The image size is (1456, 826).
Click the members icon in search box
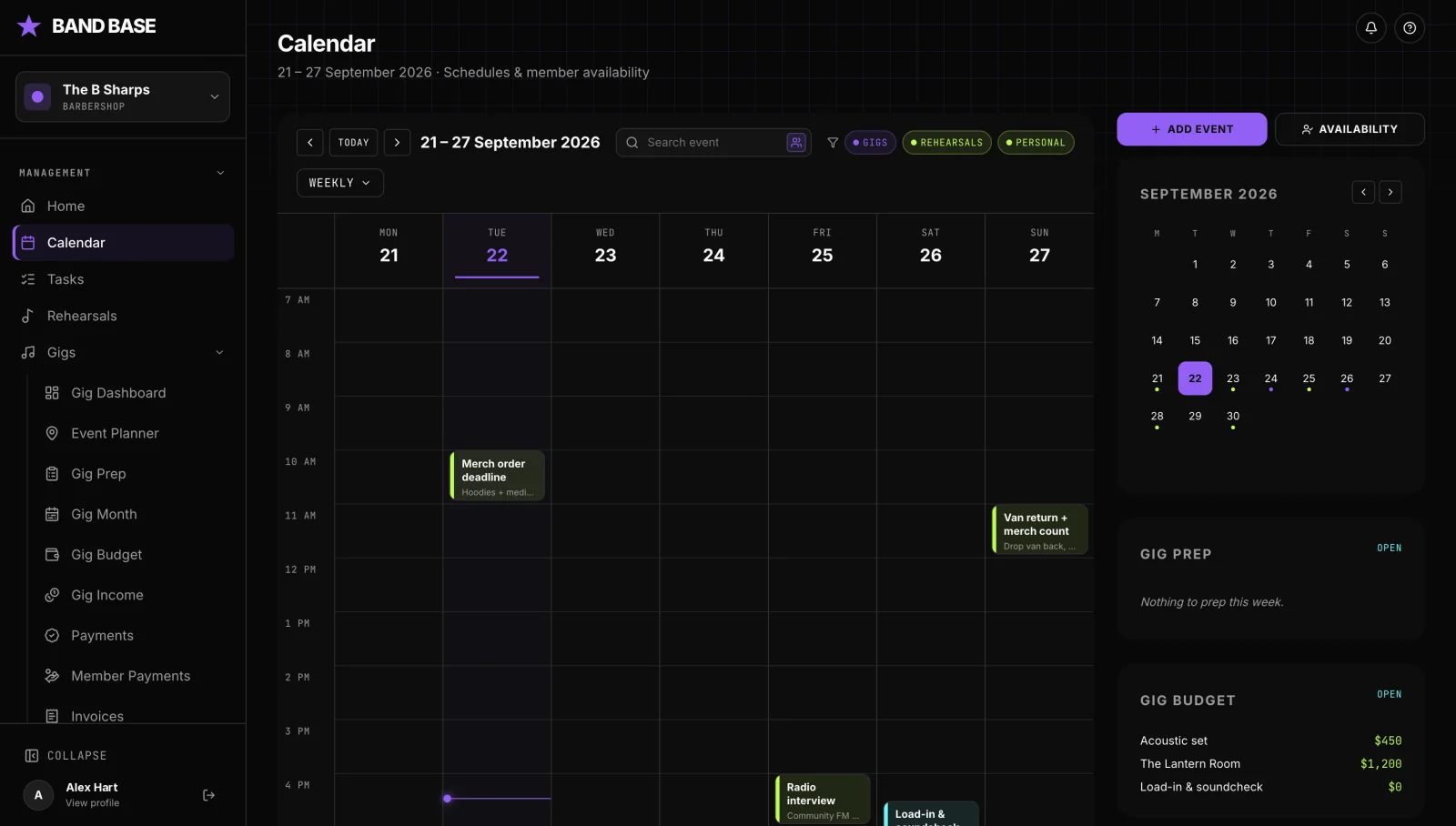coord(796,142)
